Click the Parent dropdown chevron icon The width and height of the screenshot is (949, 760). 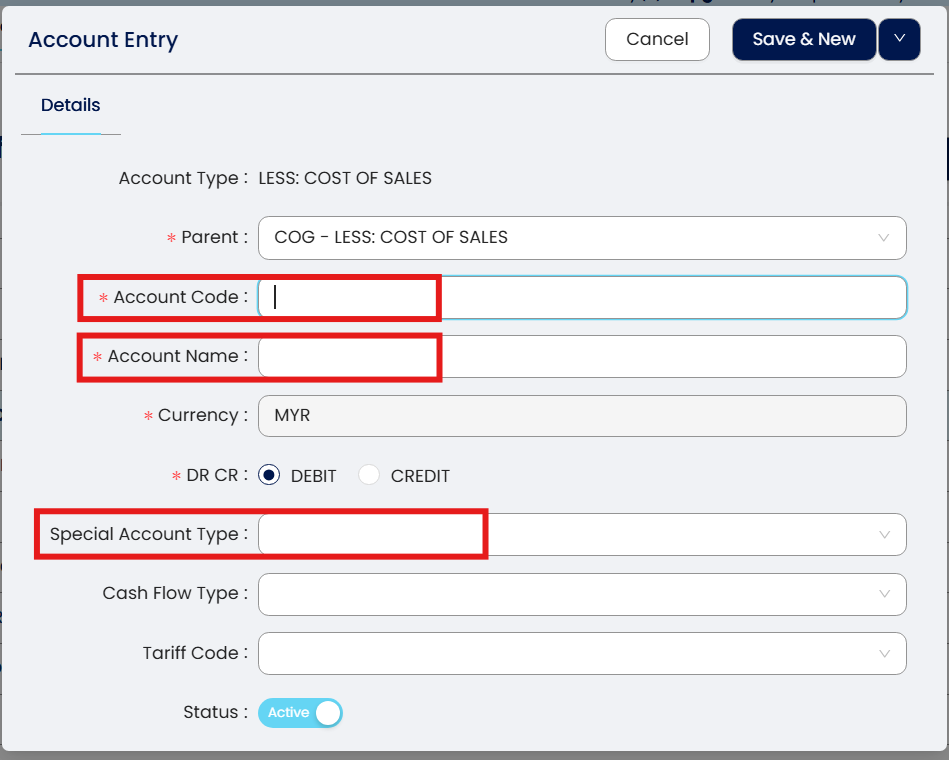point(884,238)
